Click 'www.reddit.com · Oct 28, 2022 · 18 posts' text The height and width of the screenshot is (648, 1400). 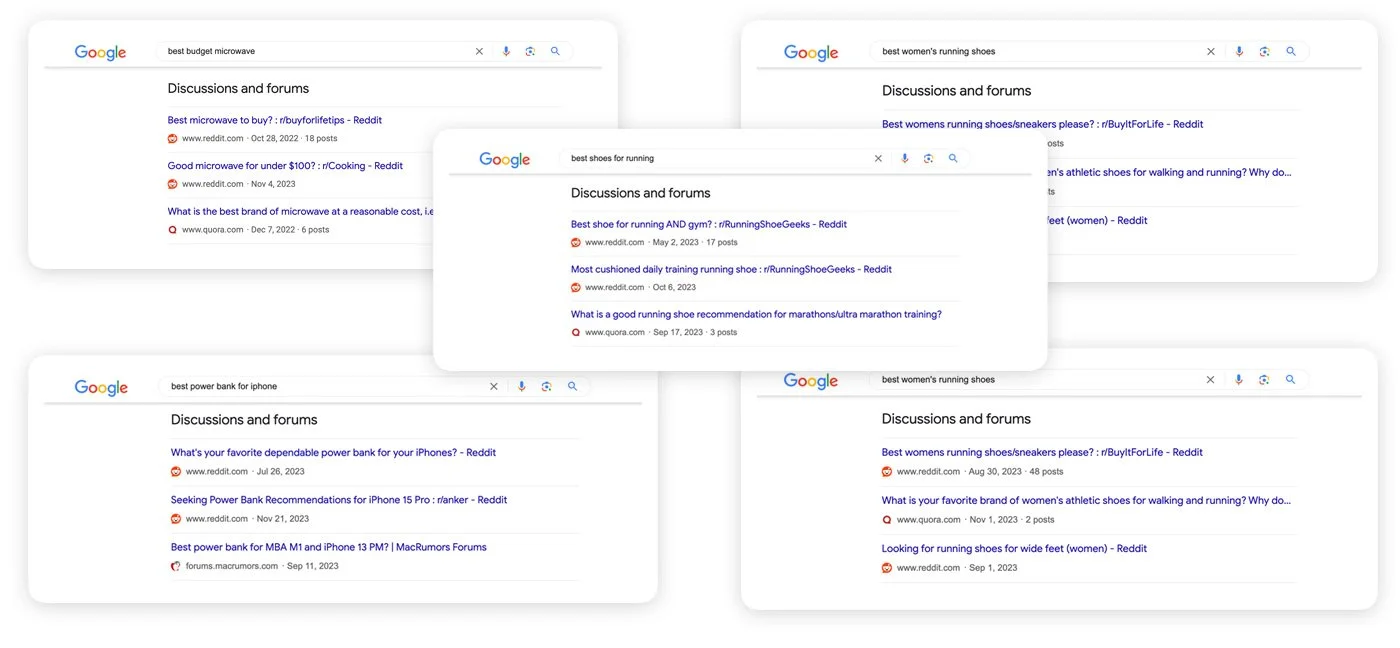click(260, 139)
